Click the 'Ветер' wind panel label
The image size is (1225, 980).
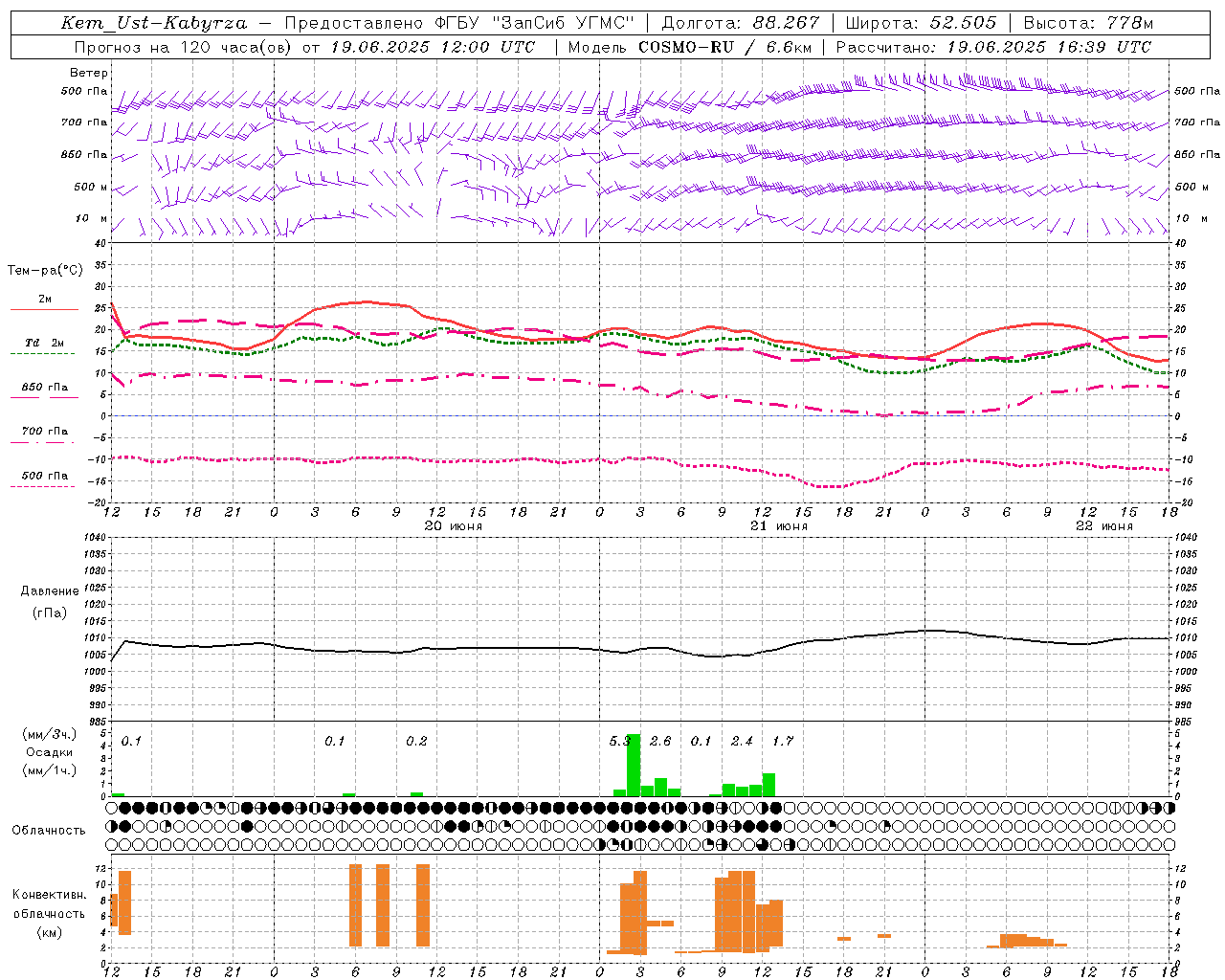pyautogui.click(x=89, y=73)
